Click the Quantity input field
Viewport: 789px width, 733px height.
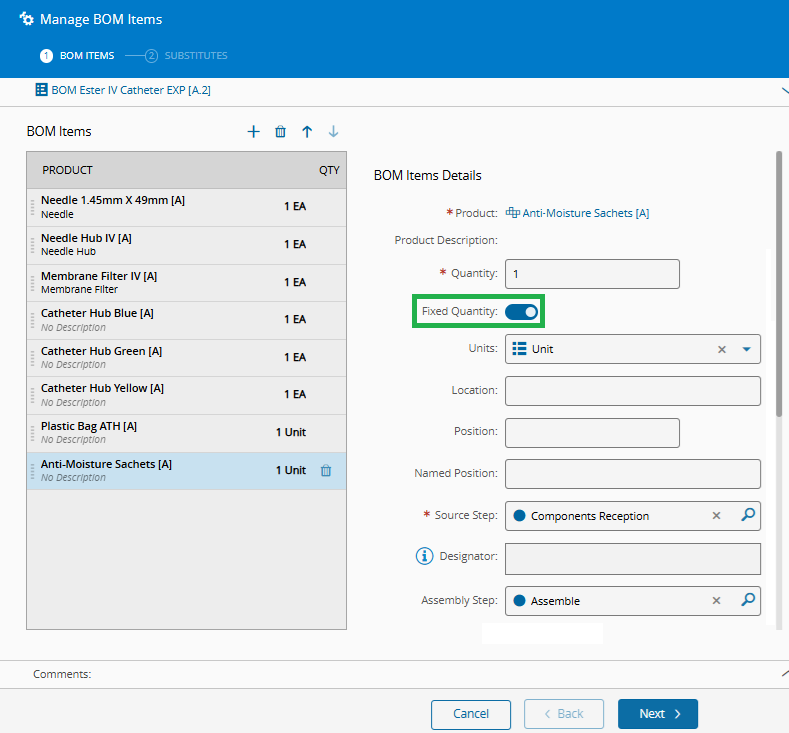coord(592,274)
